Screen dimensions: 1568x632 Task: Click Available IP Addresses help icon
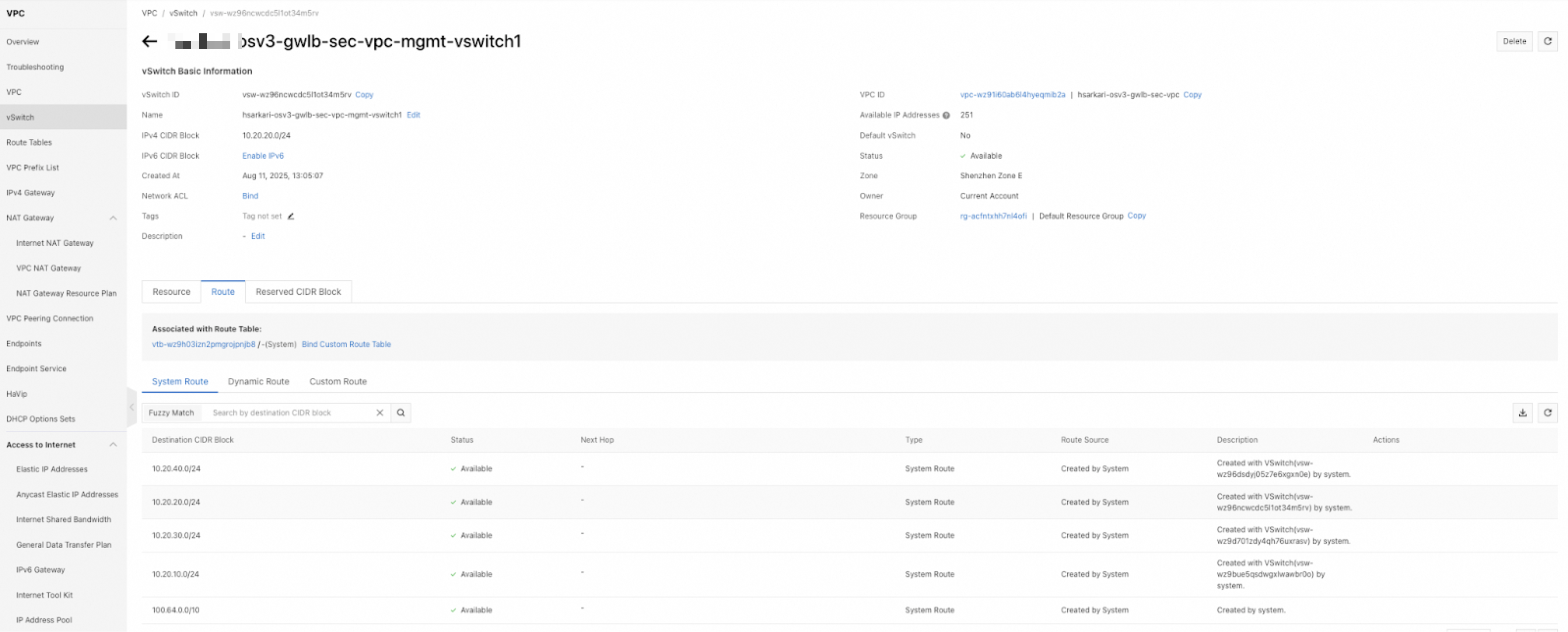tap(946, 115)
